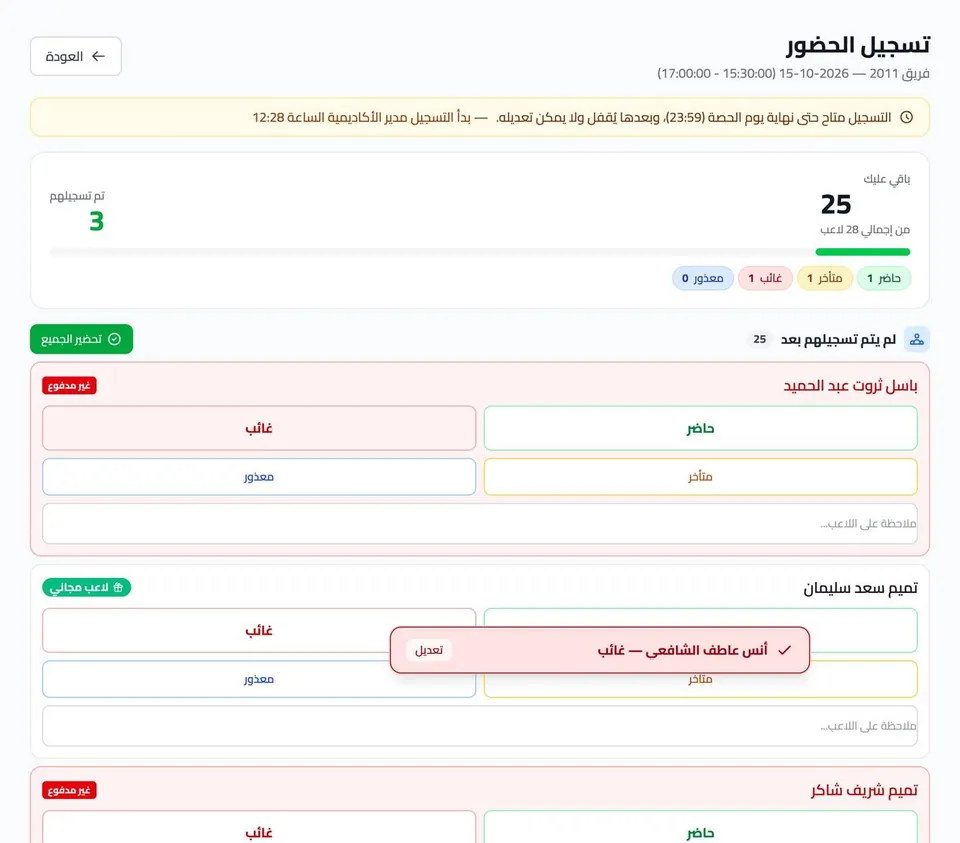Click the clock icon in the yellow notice
Viewport: 960px width, 843px height.
point(907,117)
